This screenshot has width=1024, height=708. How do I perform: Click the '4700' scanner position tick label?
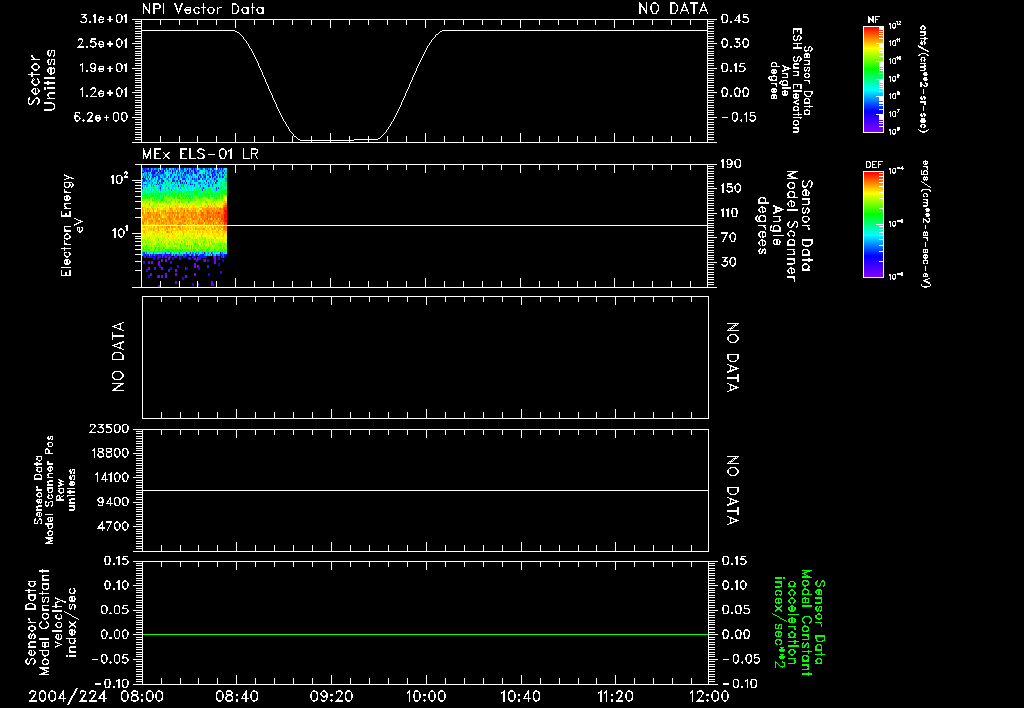click(x=115, y=526)
